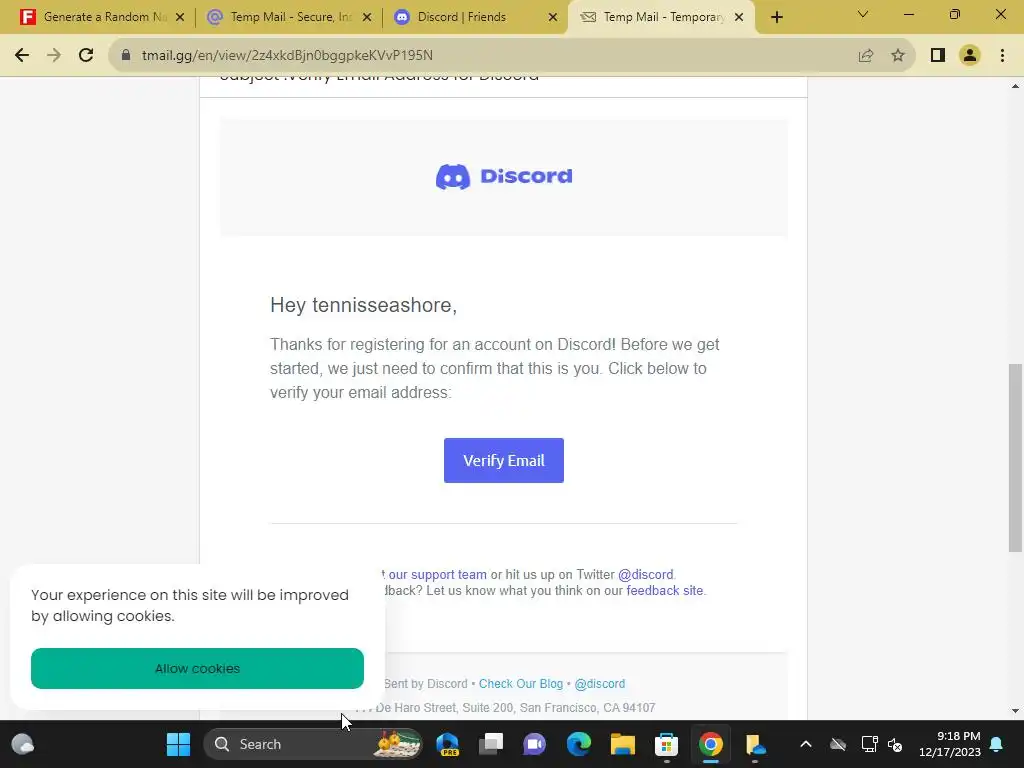Open the PRE badge app on taskbar
The image size is (1024, 768).
pos(447,744)
